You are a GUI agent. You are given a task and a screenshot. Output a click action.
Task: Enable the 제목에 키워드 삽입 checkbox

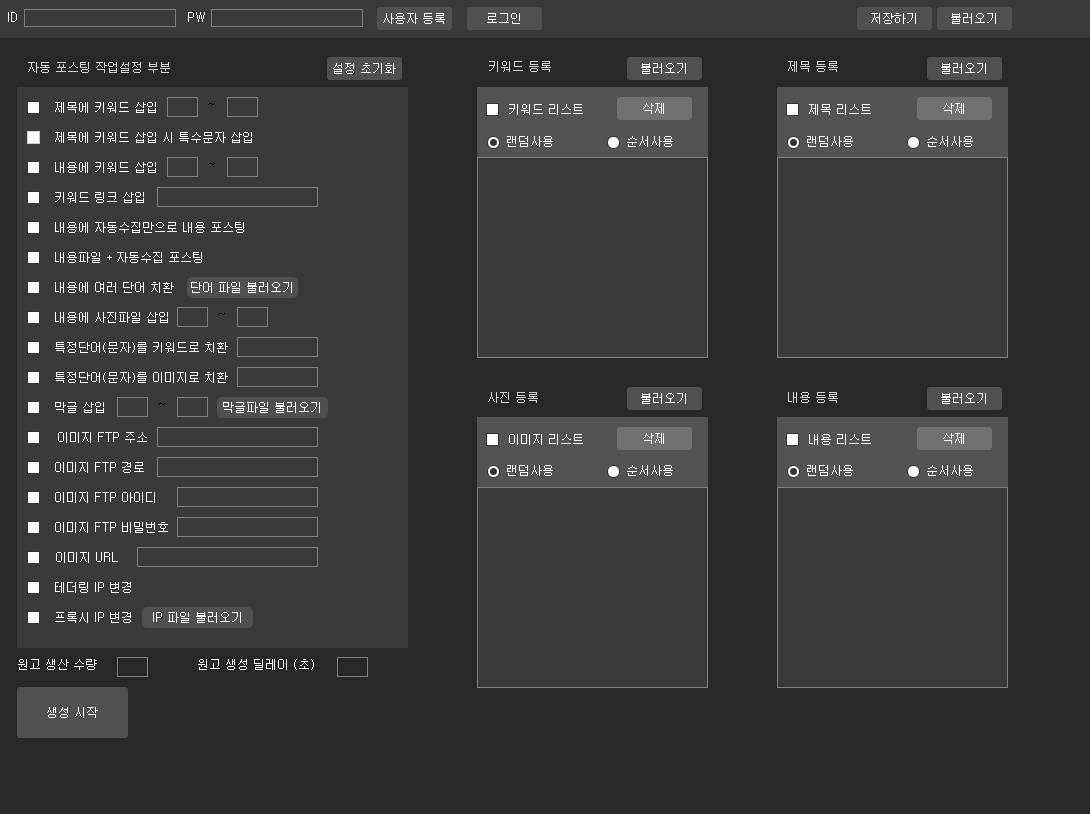pyautogui.click(x=34, y=107)
